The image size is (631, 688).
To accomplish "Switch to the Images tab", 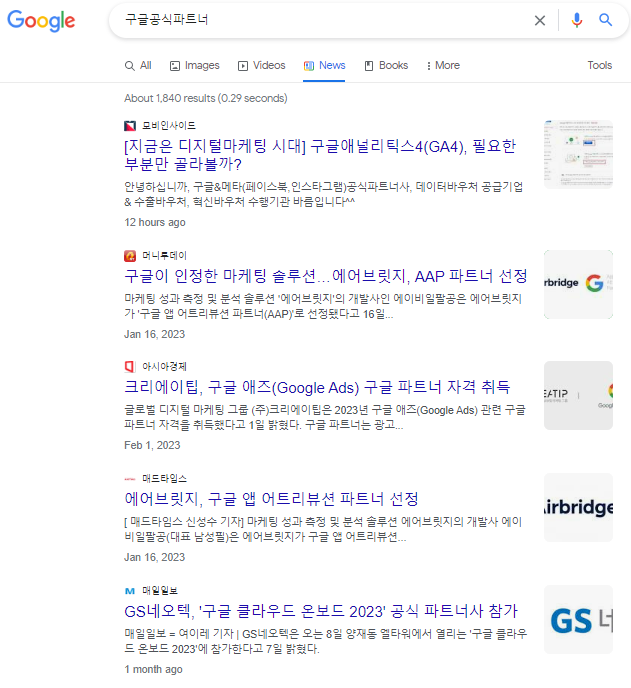I will (x=195, y=65).
